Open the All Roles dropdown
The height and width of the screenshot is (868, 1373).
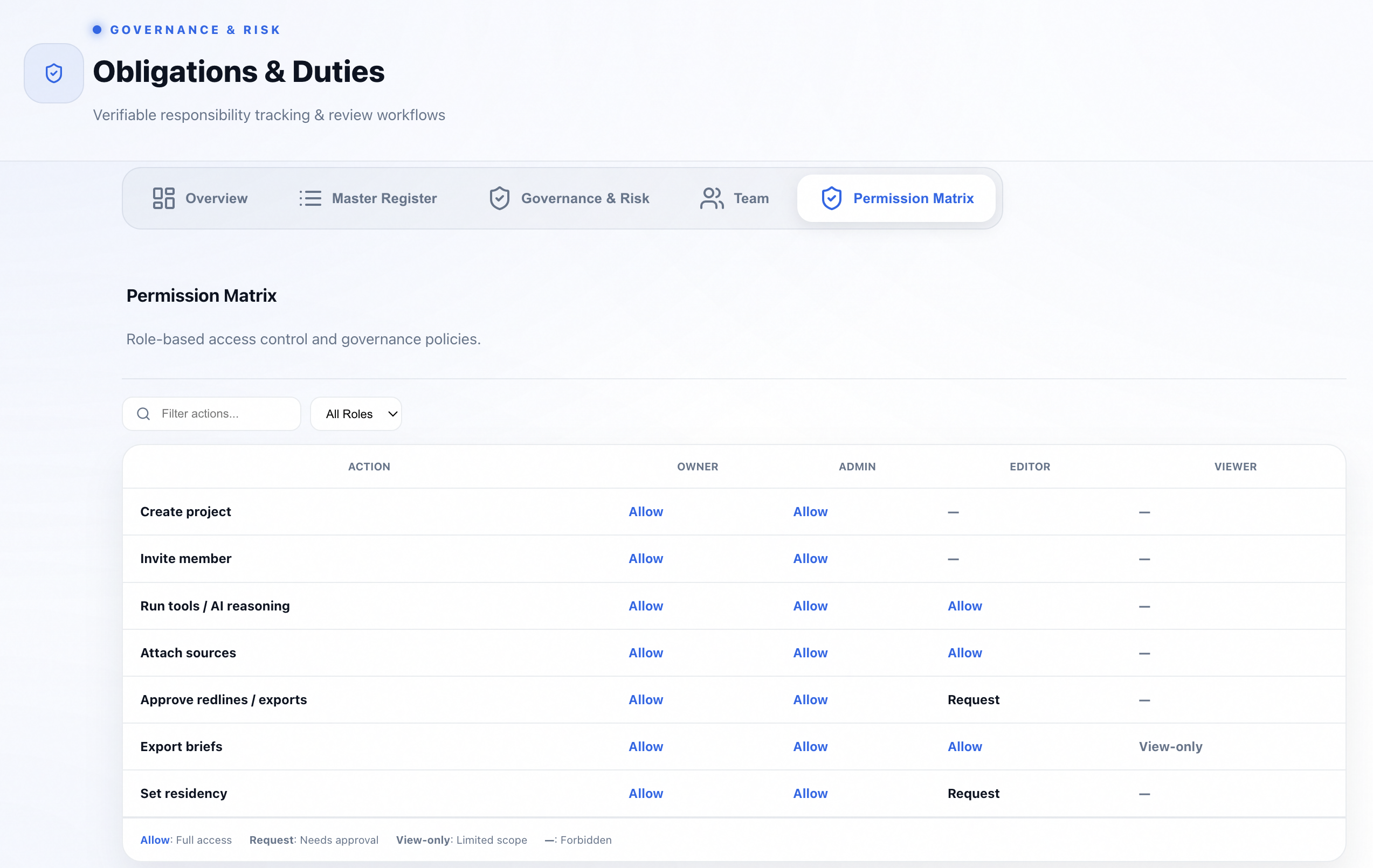pyautogui.click(x=355, y=414)
